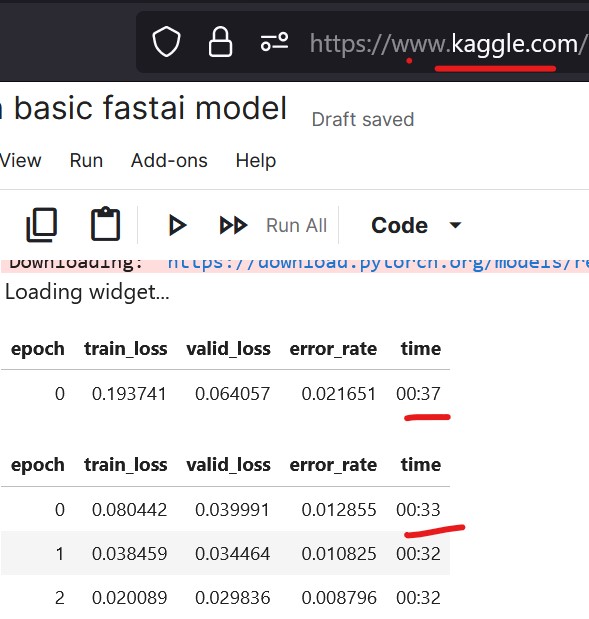
Task: Click the paste clipboard icon
Action: pos(105,224)
